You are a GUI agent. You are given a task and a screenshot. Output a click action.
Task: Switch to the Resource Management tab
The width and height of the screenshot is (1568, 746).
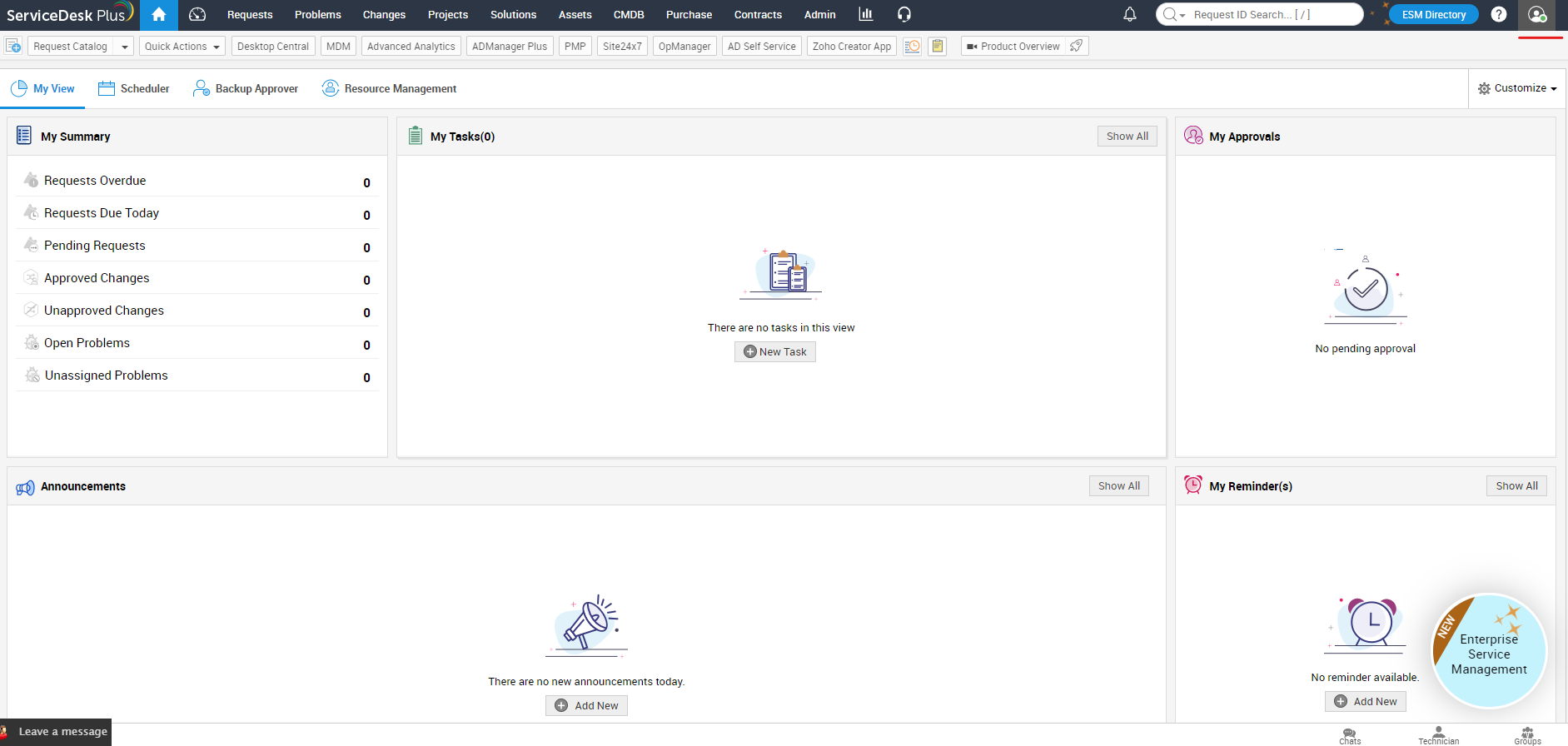pyautogui.click(x=389, y=88)
